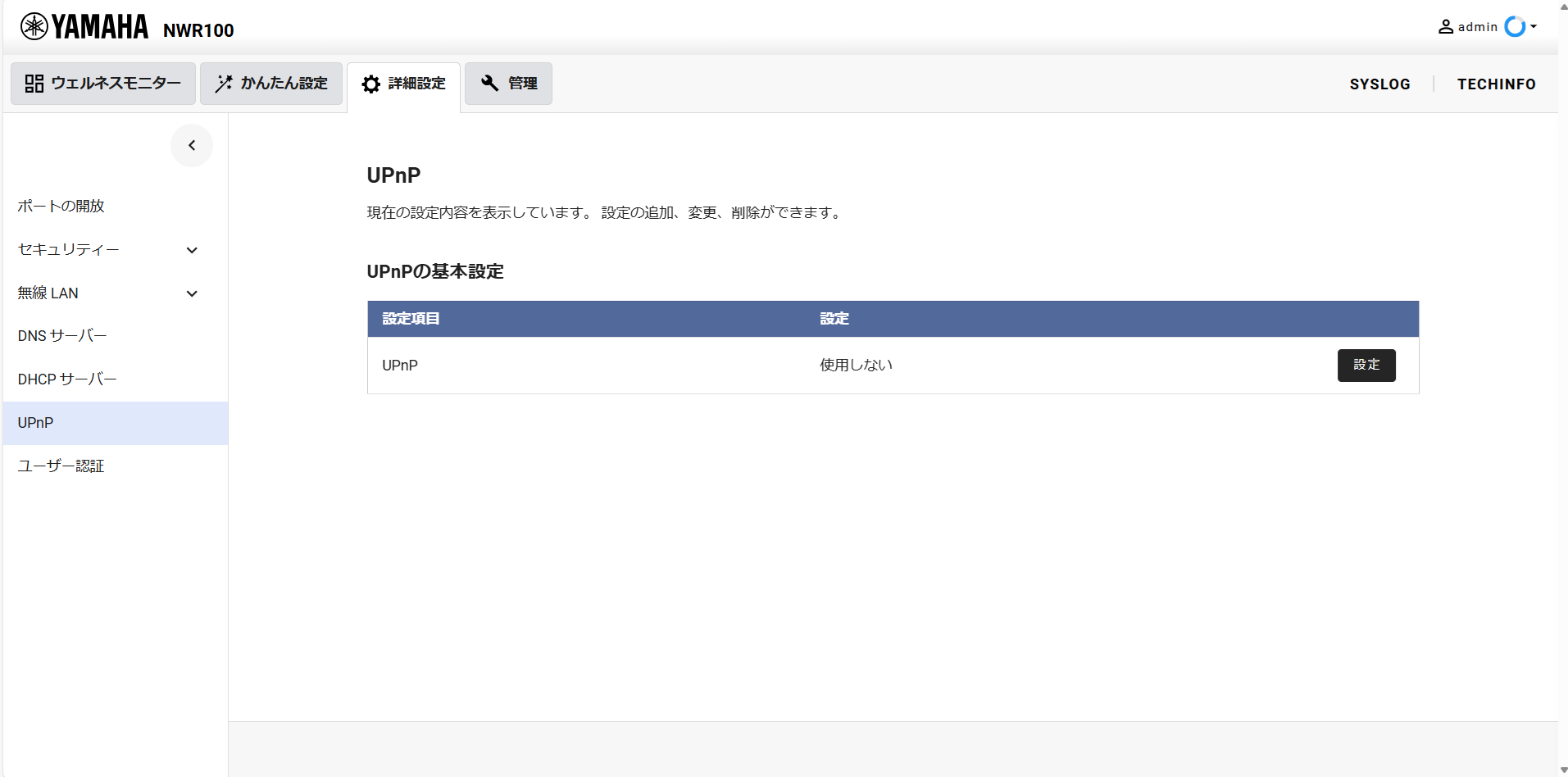
Task: Click the grid icon on ウェルネスモニター tab
Action: 34,83
